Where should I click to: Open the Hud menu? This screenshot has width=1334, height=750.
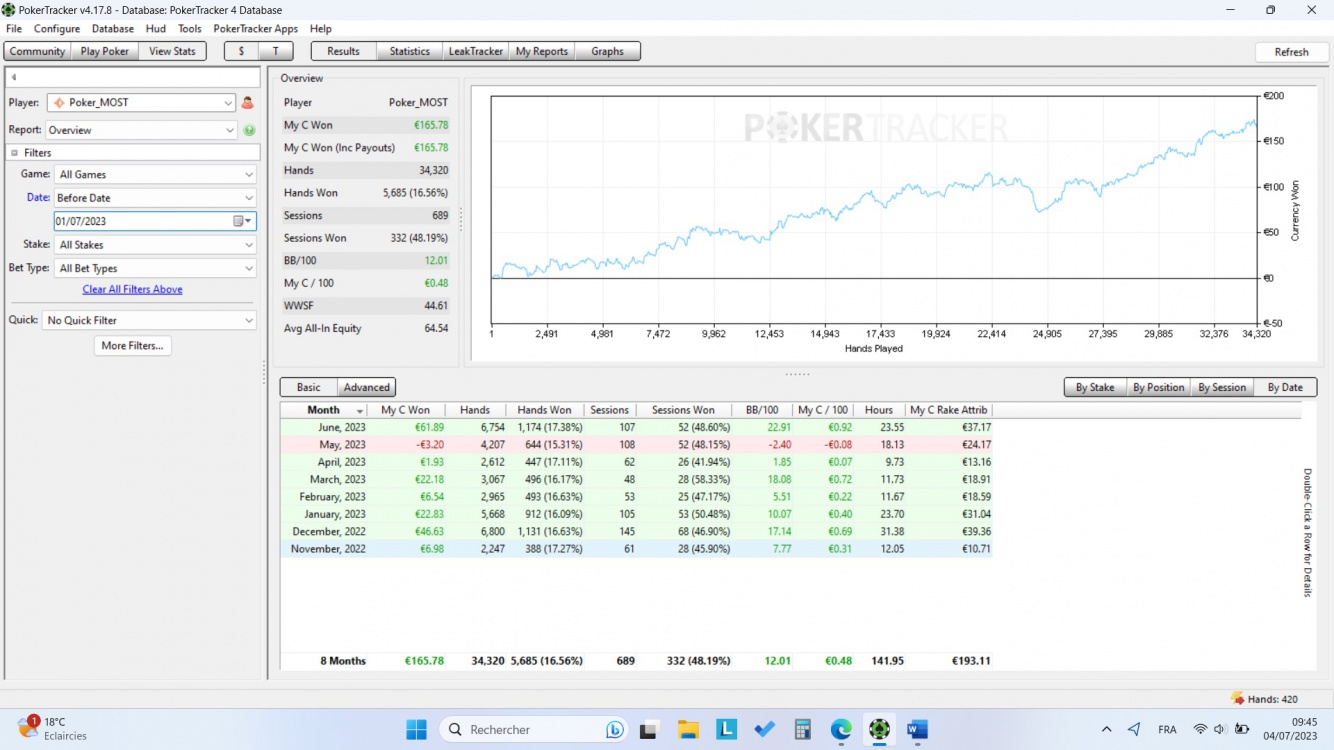(x=155, y=29)
